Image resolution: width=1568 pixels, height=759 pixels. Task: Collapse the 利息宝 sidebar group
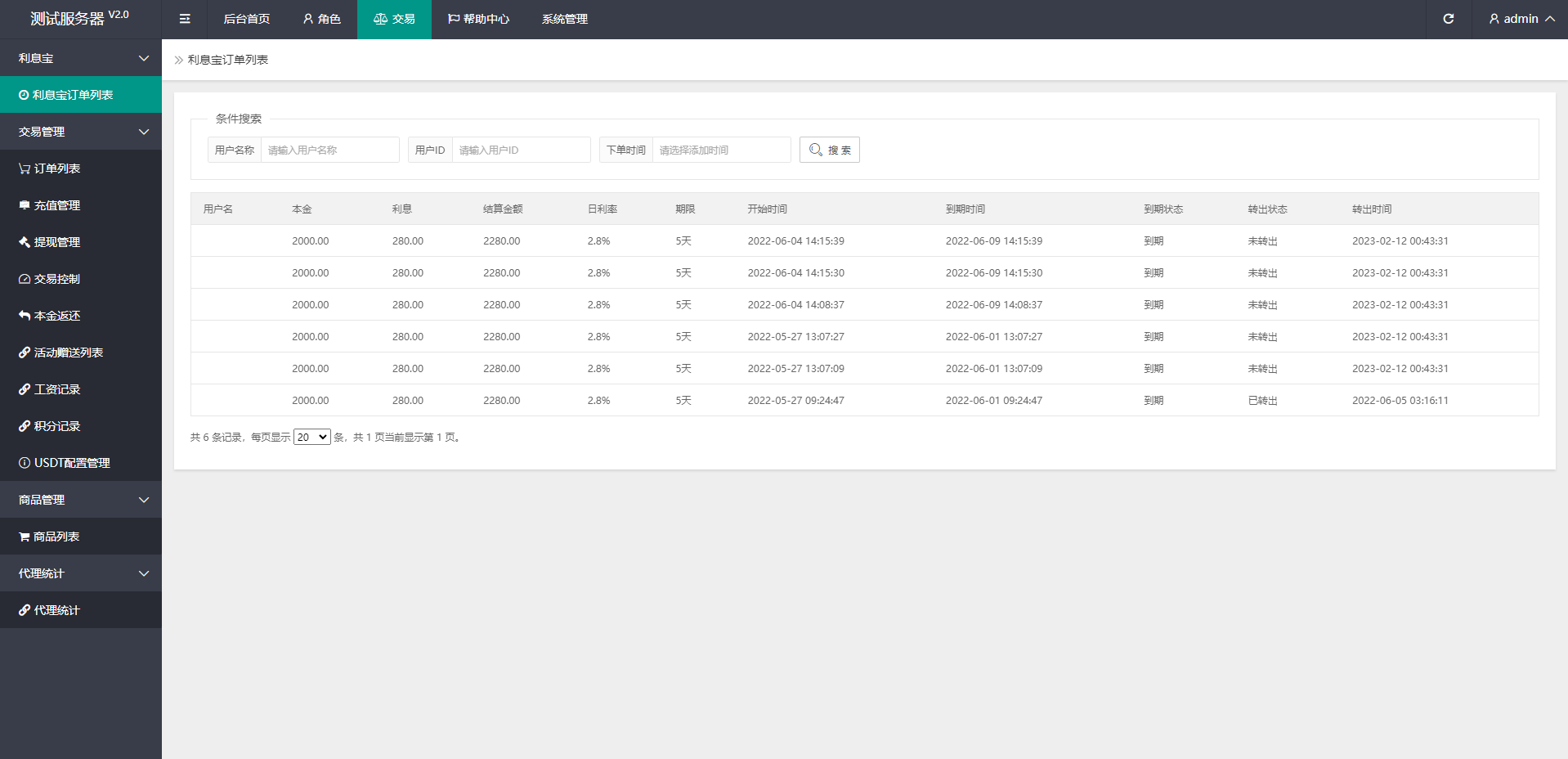[x=80, y=58]
